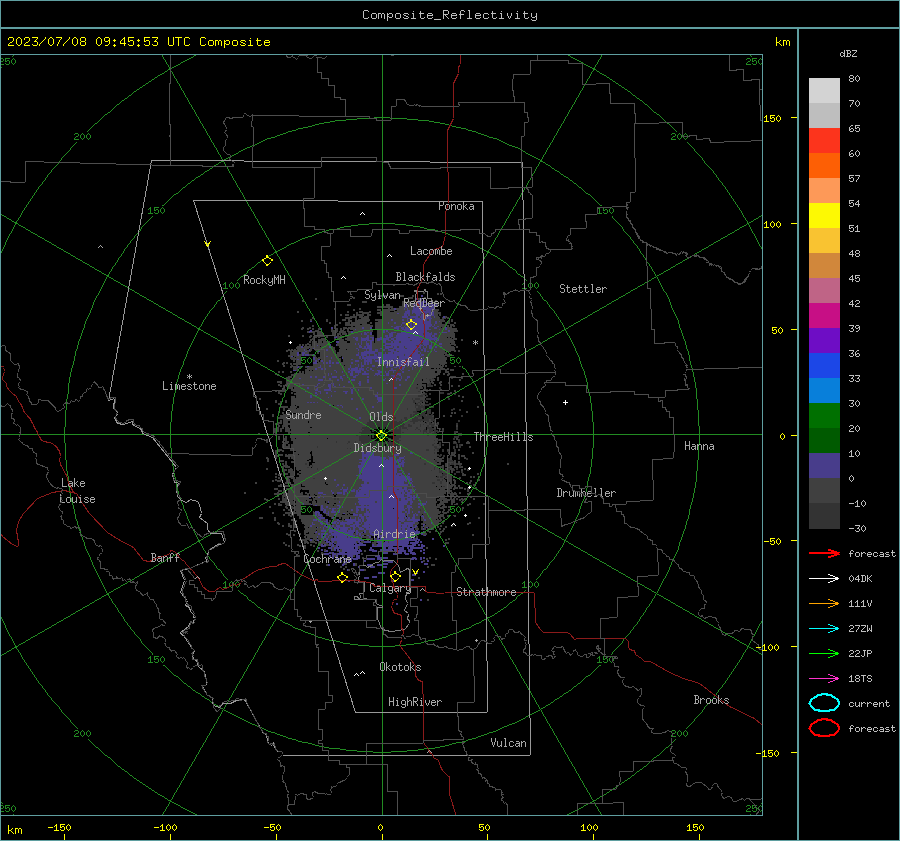This screenshot has width=900, height=841.
Task: Pick the magenta 42–39 dBZ swatch
Action: point(824,316)
